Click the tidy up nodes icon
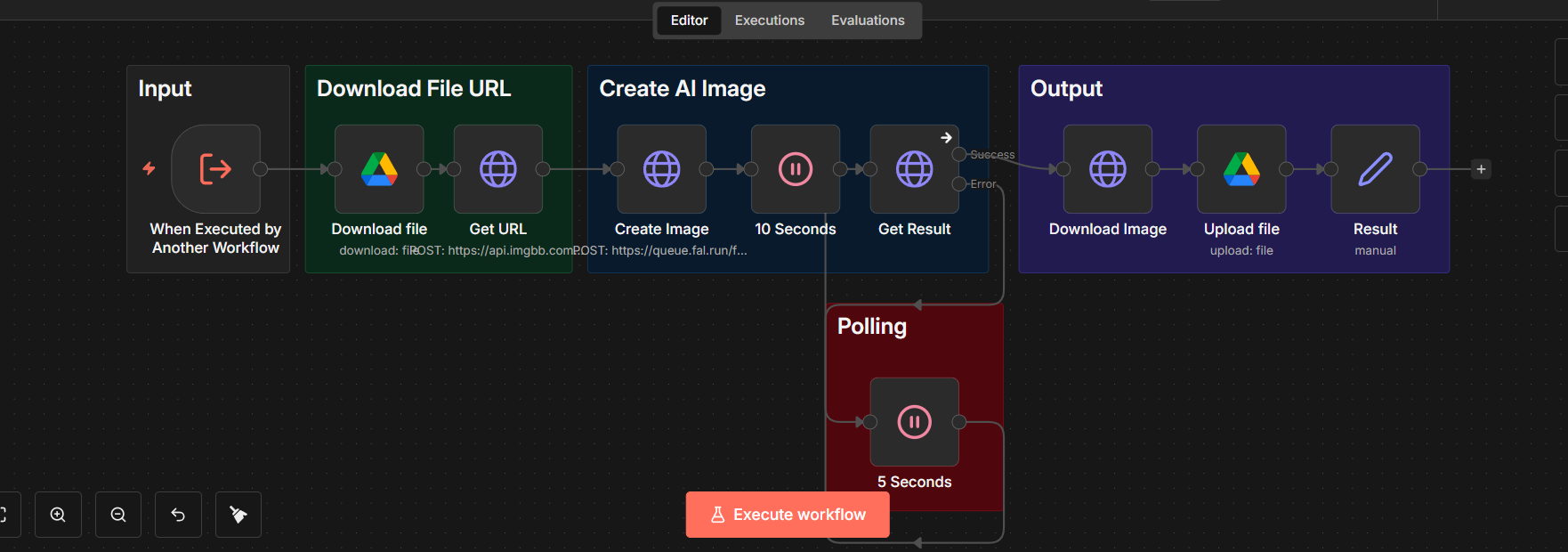1568x552 pixels. (x=238, y=515)
